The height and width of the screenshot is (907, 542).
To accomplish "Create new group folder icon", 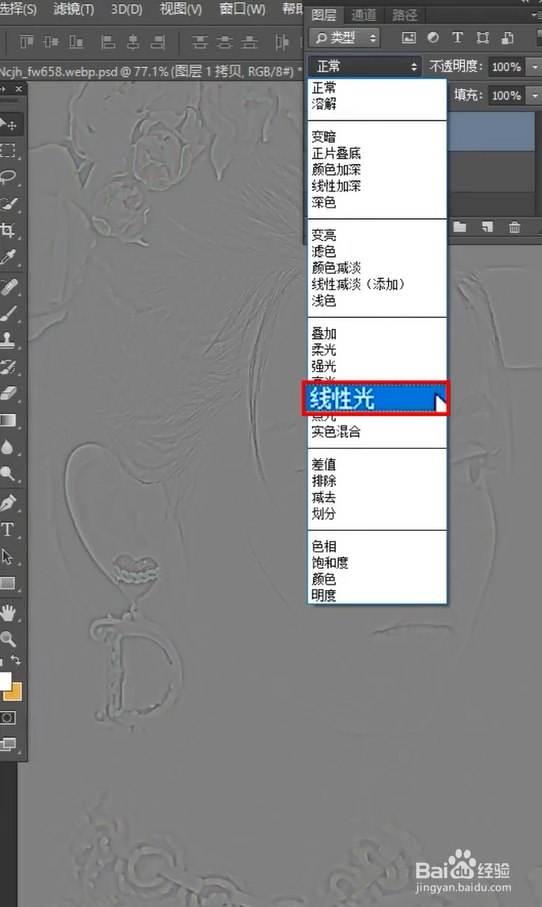I will (x=460, y=227).
